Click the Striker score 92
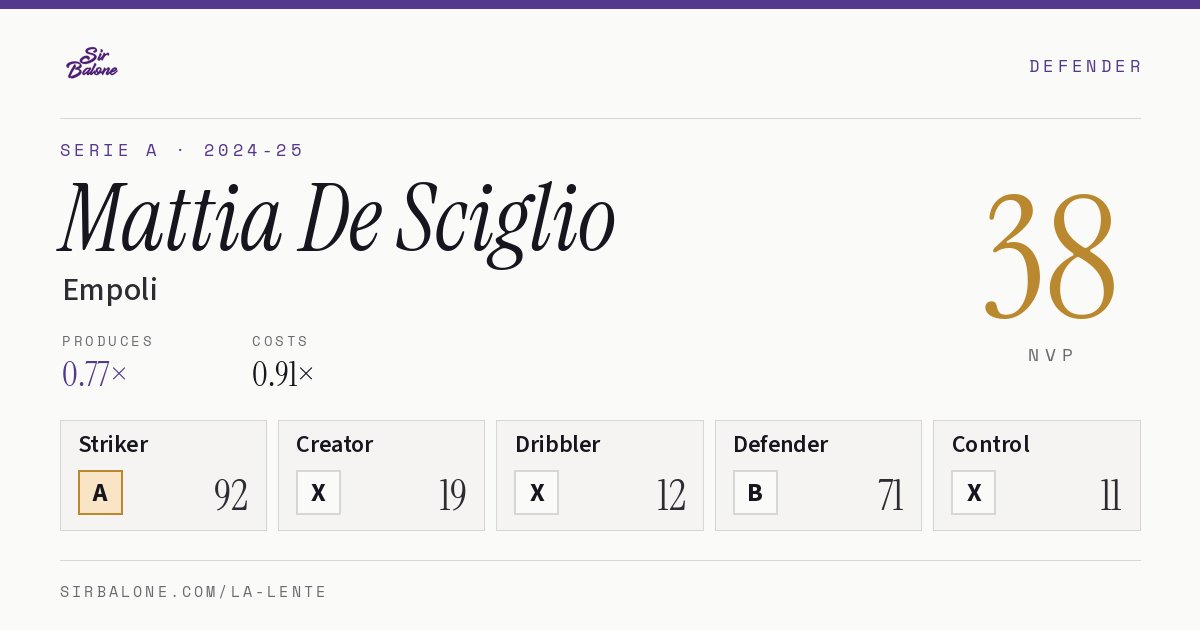 (x=231, y=495)
